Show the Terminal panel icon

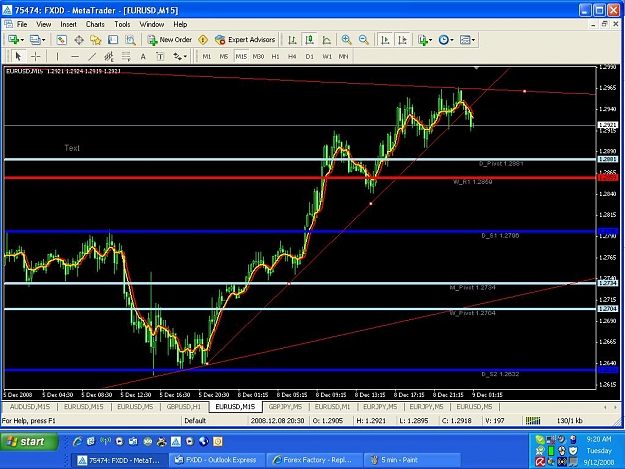113,40
